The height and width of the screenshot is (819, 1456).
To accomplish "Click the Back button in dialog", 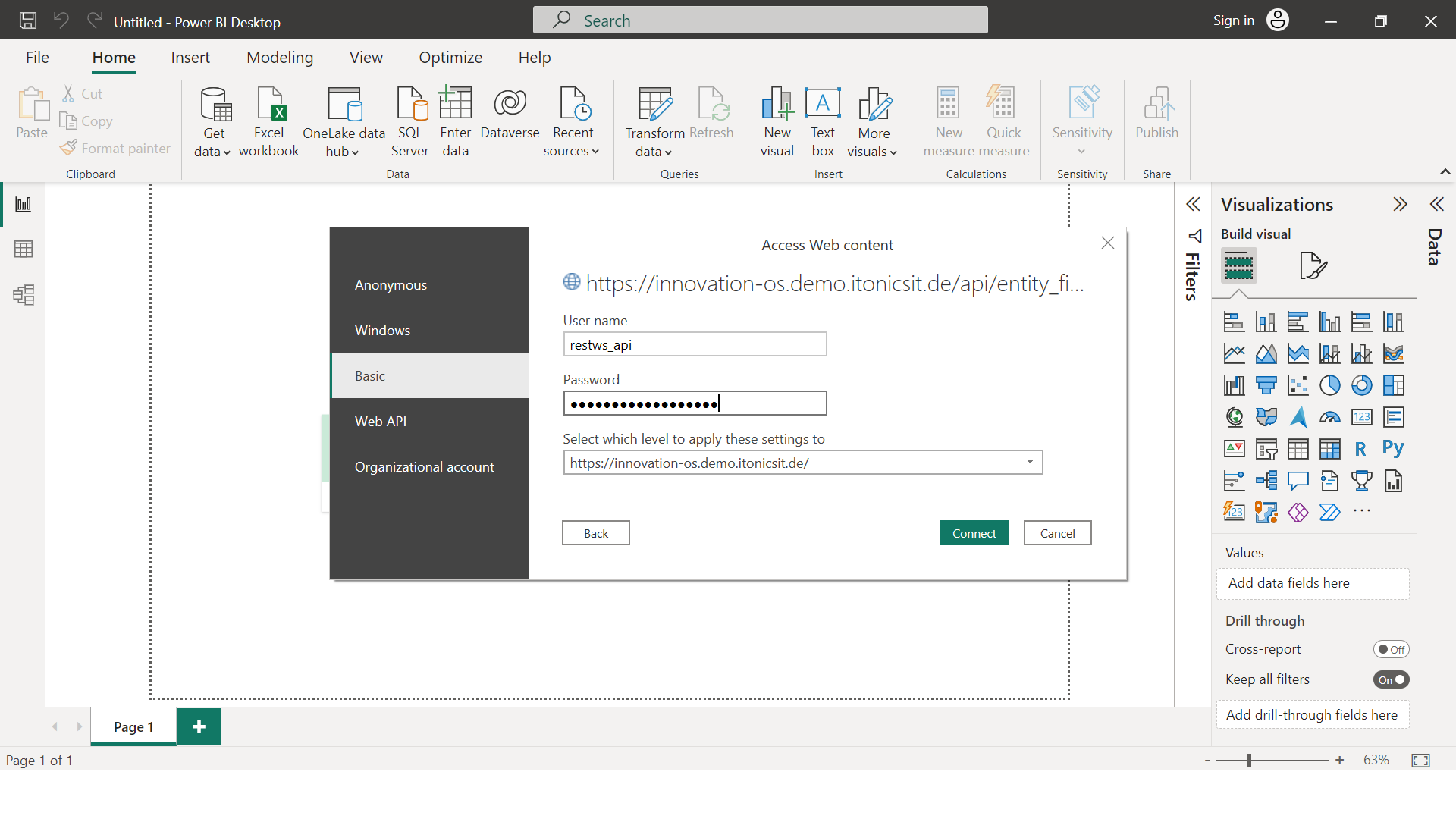I will pyautogui.click(x=595, y=533).
